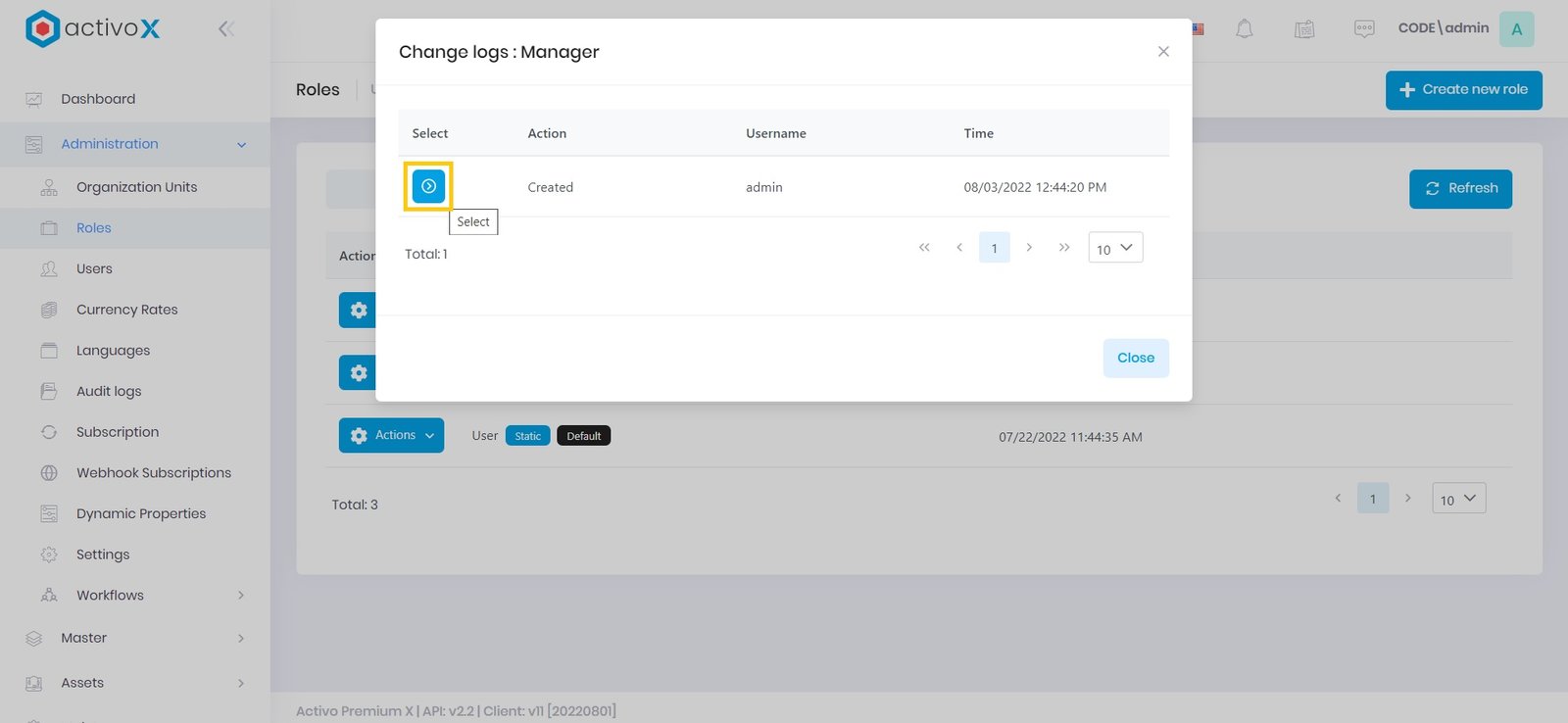Open Actions dropdown for User role
The image size is (1568, 723).
pyautogui.click(x=391, y=436)
